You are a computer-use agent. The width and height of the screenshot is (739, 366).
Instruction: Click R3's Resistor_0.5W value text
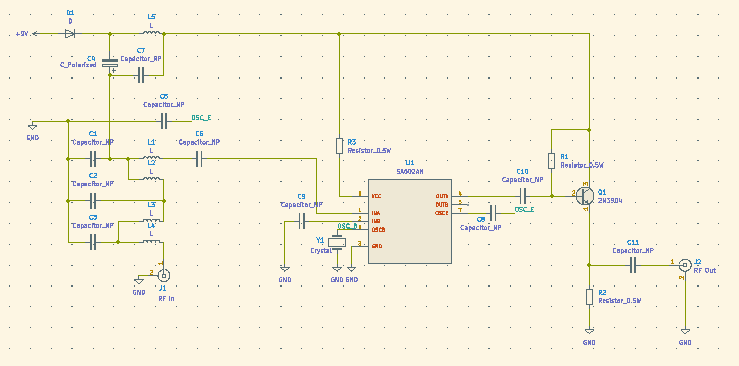pos(369,150)
